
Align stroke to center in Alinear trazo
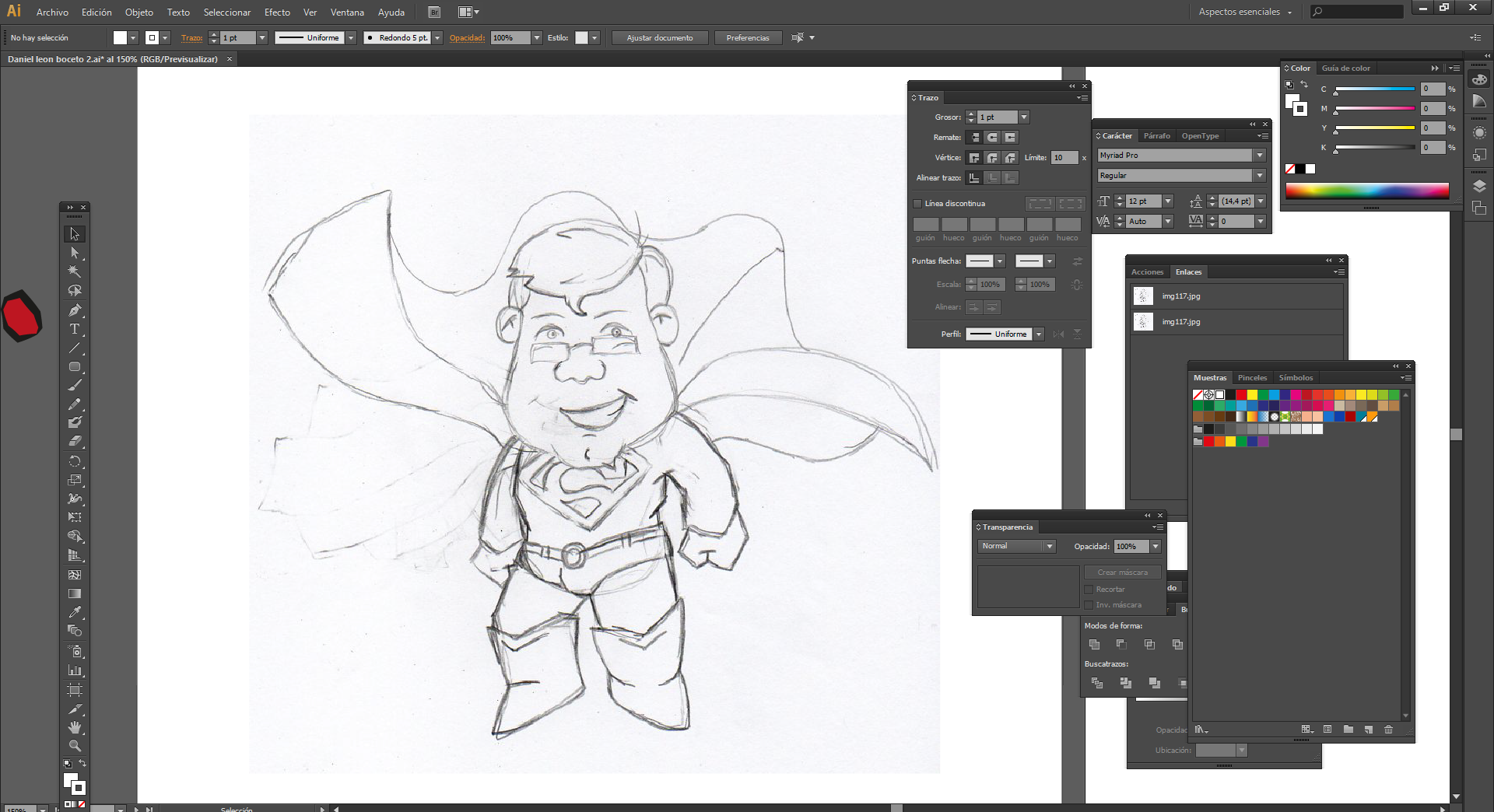tap(974, 178)
